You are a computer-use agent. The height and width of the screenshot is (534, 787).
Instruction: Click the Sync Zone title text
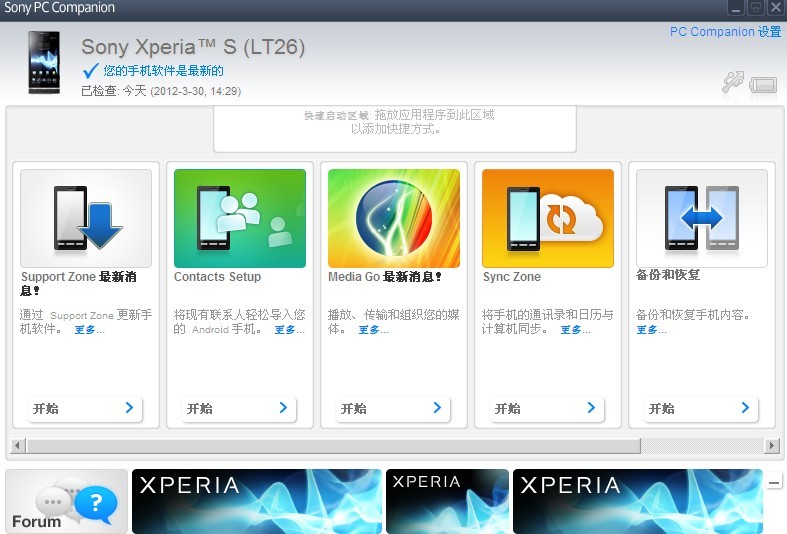[511, 277]
